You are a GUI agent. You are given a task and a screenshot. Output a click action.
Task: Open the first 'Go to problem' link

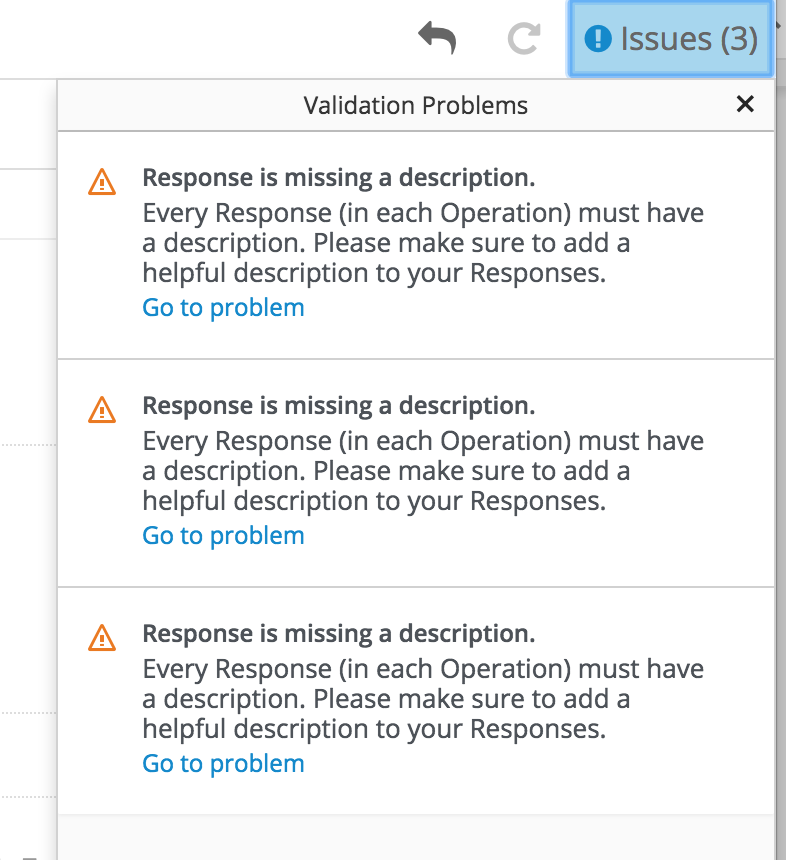point(223,307)
